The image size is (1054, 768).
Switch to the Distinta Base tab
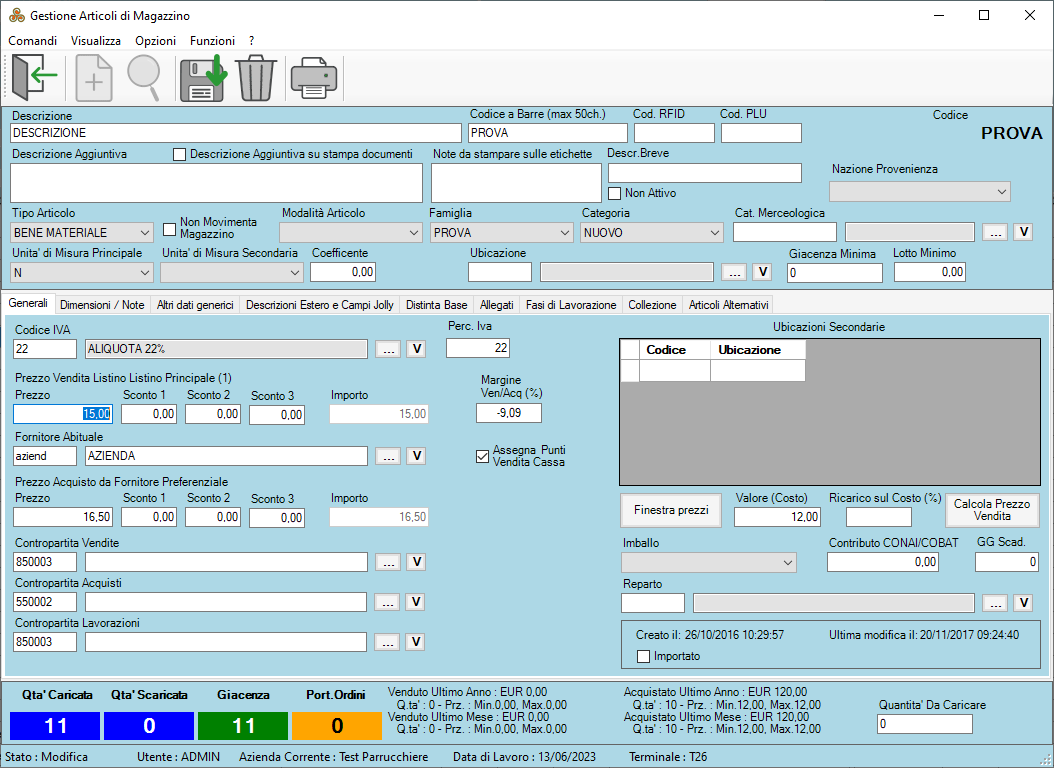click(436, 305)
